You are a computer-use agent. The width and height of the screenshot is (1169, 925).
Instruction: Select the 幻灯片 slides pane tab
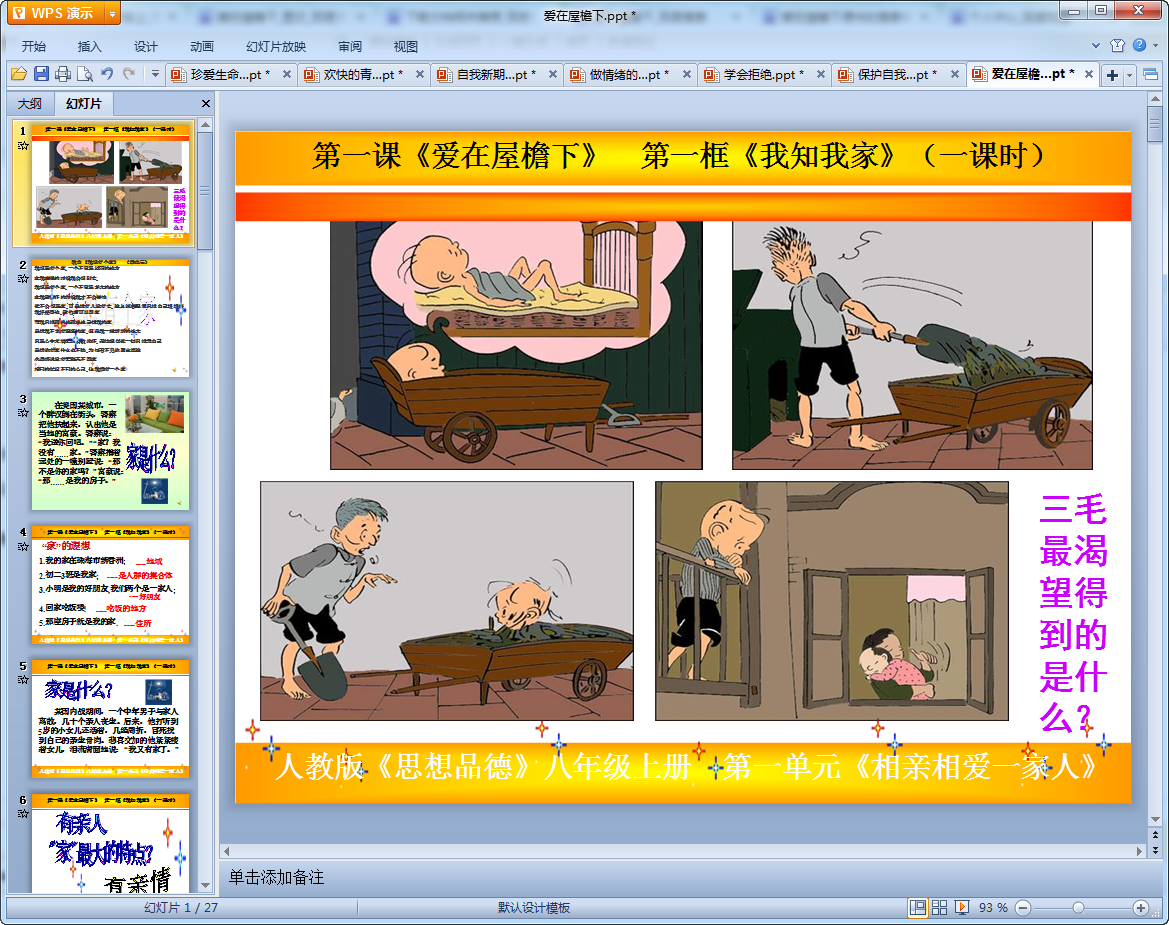(x=83, y=104)
